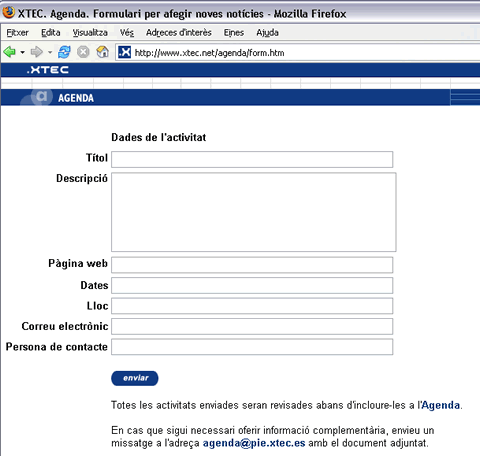Image resolution: width=480 pixels, height=456 pixels.
Task: Submit the form with the enviar button
Action: (135, 378)
